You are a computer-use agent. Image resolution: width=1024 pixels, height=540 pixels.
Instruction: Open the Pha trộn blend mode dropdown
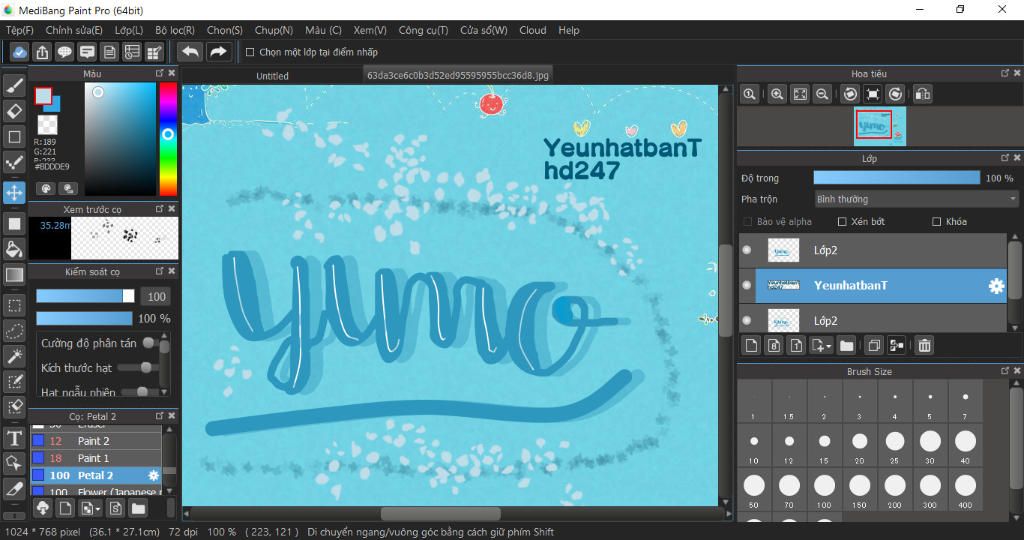coord(916,199)
